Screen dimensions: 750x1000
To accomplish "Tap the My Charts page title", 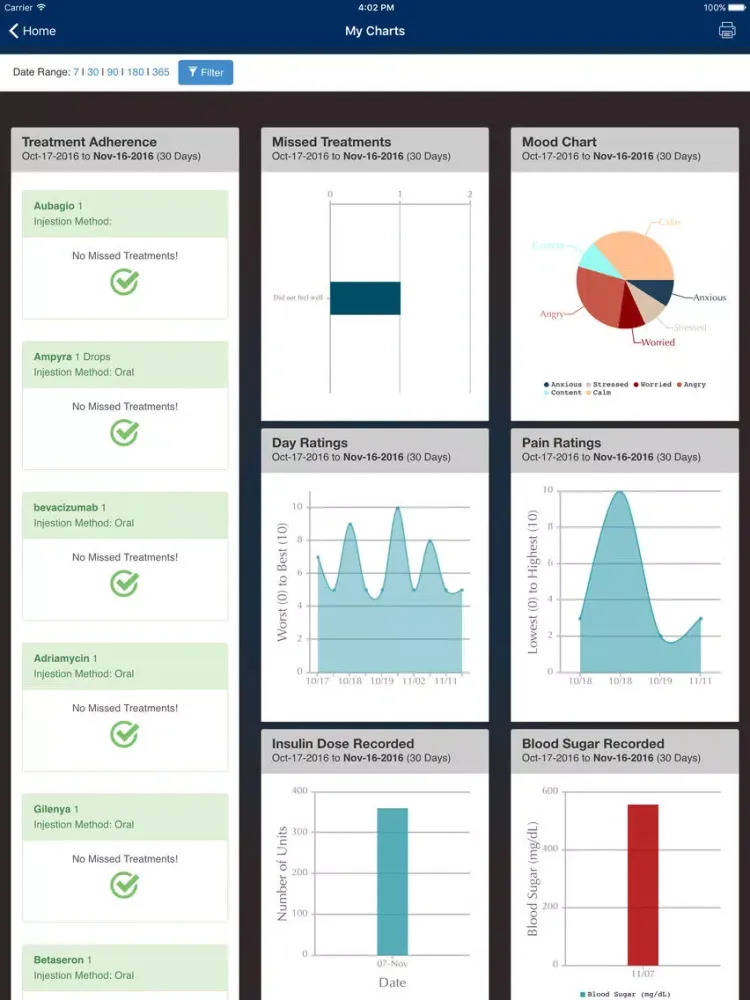I will coord(375,31).
